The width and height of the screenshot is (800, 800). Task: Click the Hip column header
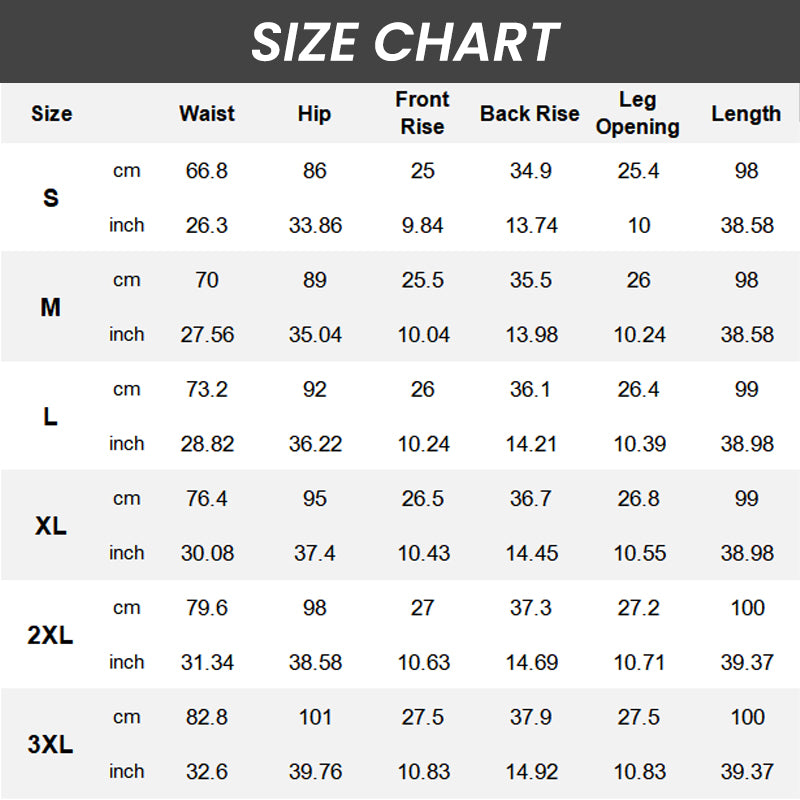pyautogui.click(x=314, y=114)
